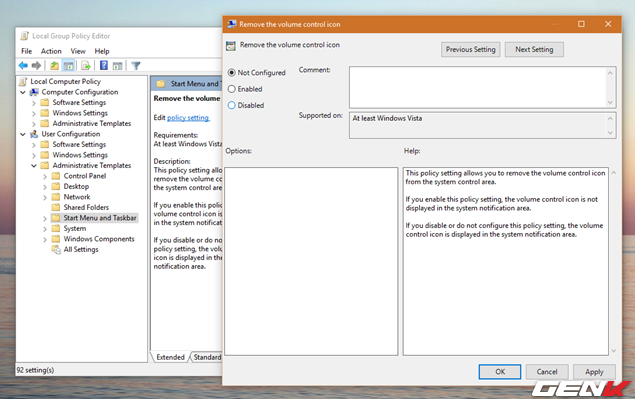
Task: Expand the Windows Components folder node
Action: (45, 239)
